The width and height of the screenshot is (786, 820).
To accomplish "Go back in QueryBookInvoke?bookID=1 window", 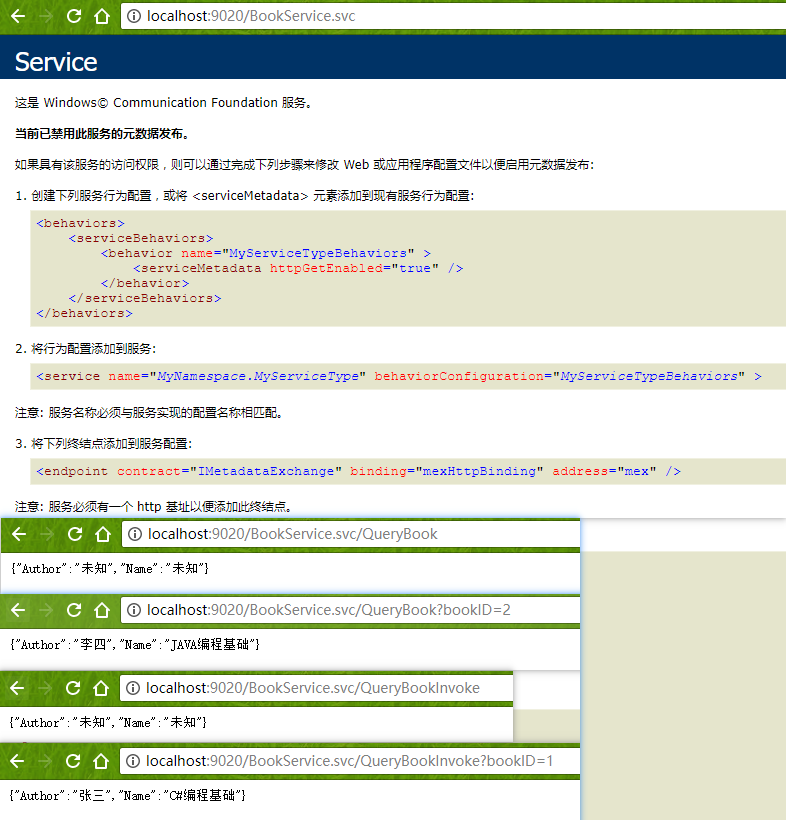I will [x=17, y=762].
